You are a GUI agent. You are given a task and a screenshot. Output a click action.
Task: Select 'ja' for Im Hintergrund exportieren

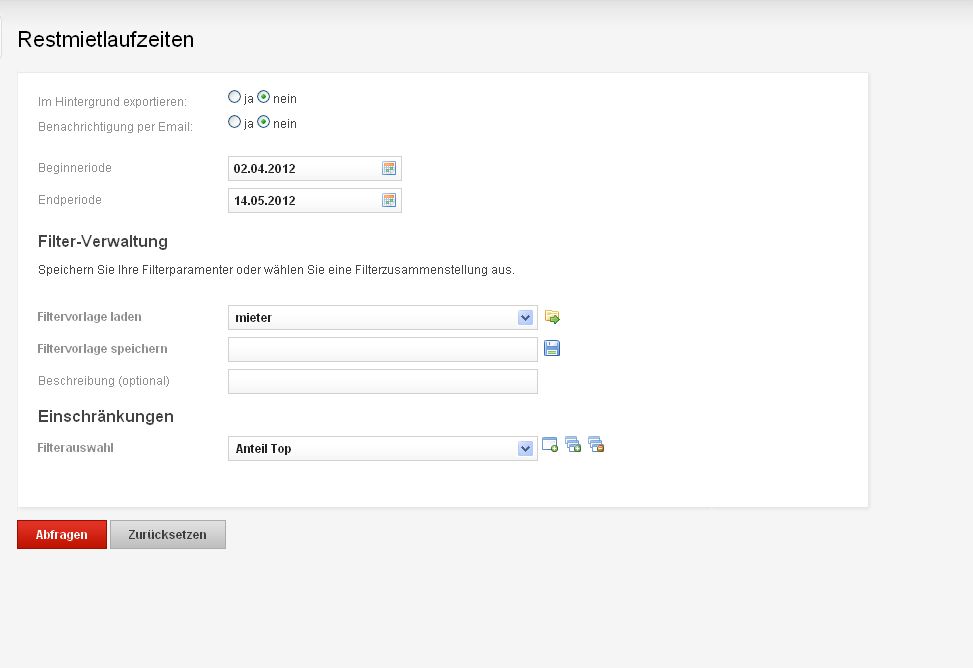pos(234,97)
